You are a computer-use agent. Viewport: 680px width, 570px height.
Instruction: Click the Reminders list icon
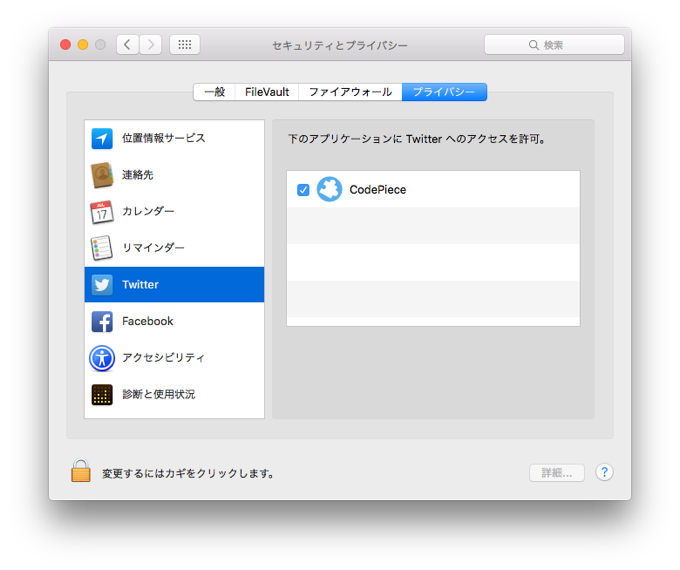pyautogui.click(x=102, y=248)
